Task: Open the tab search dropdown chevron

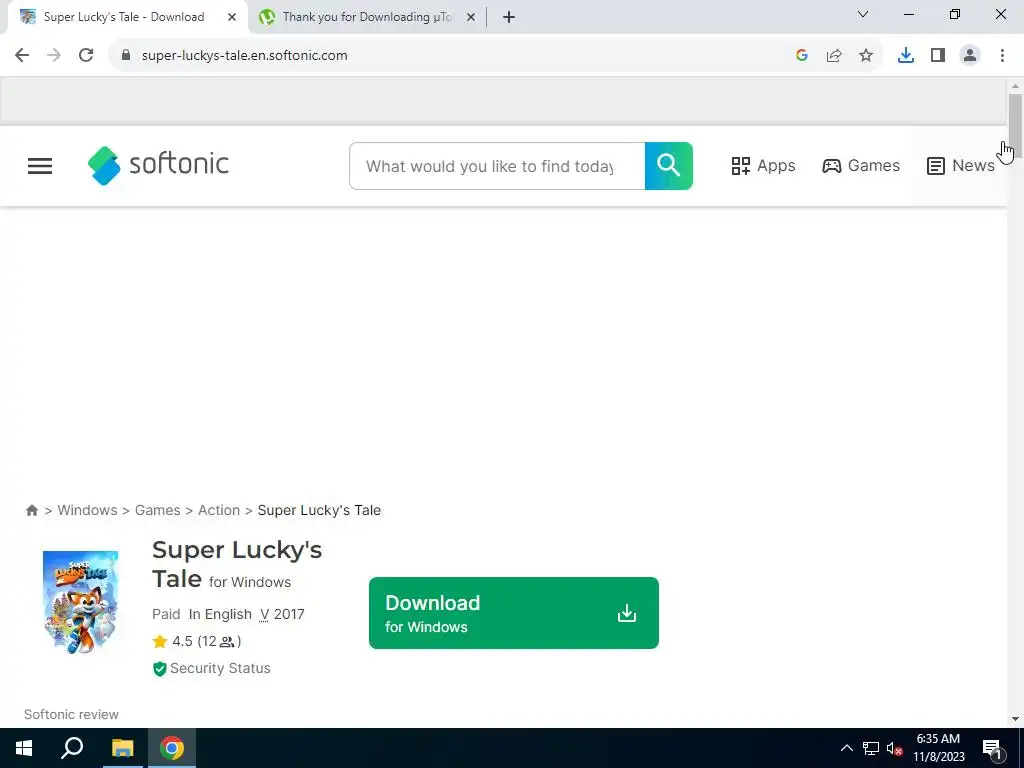Action: click(x=863, y=14)
